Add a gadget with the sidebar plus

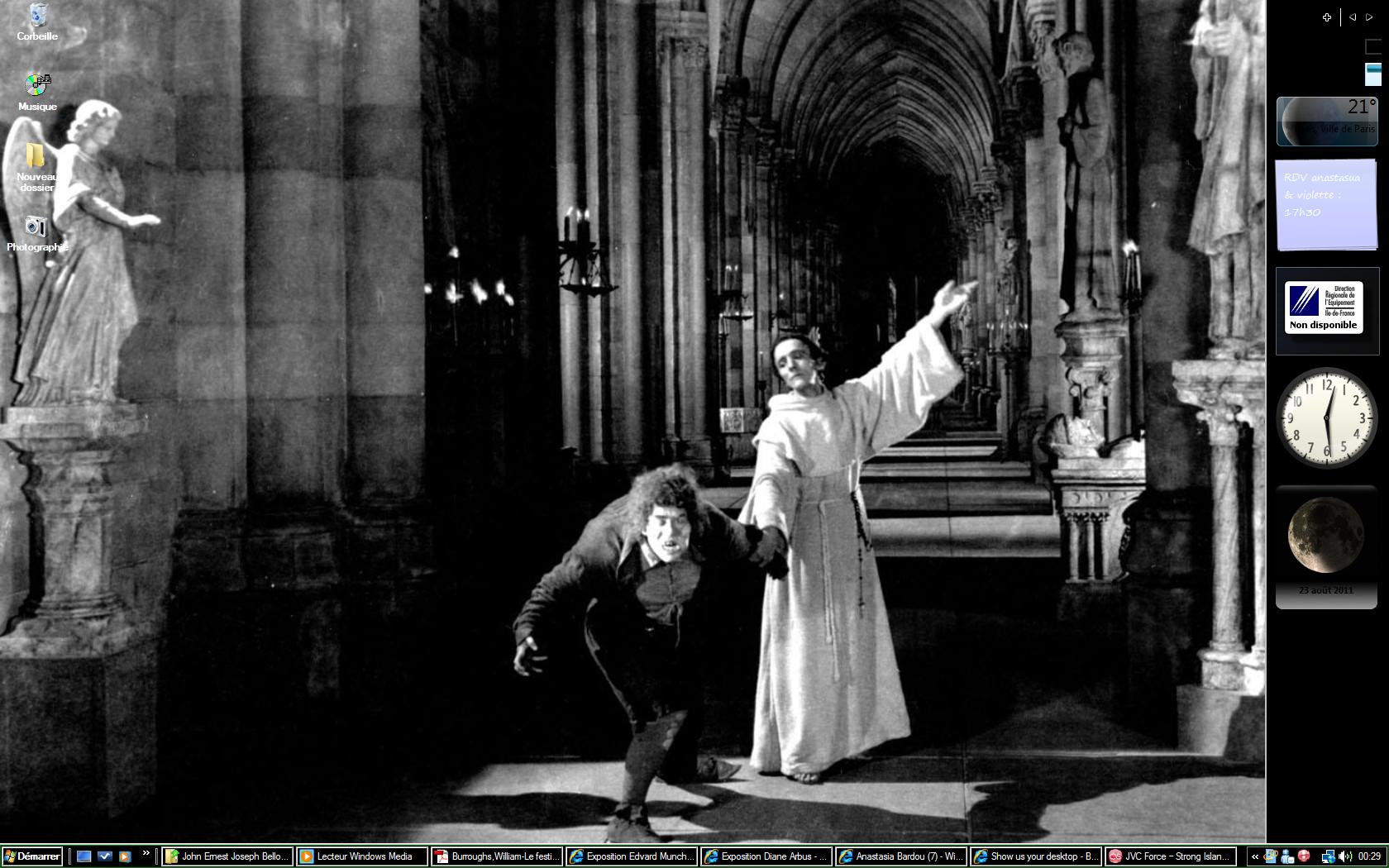click(x=1327, y=17)
